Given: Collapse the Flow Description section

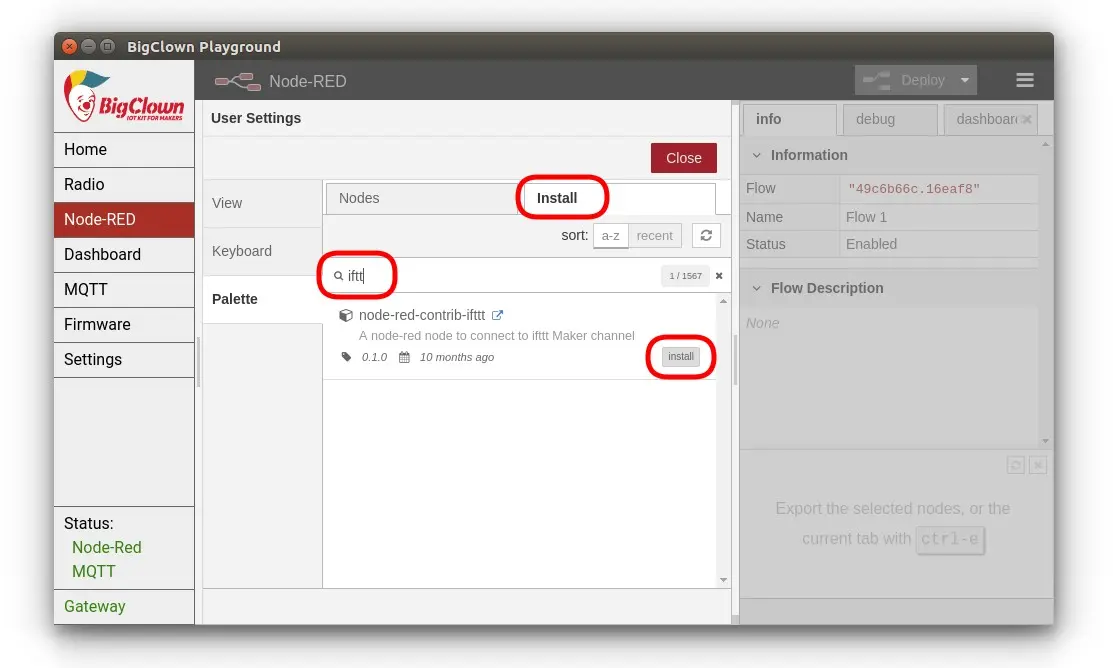Looking at the screenshot, I should click(757, 288).
